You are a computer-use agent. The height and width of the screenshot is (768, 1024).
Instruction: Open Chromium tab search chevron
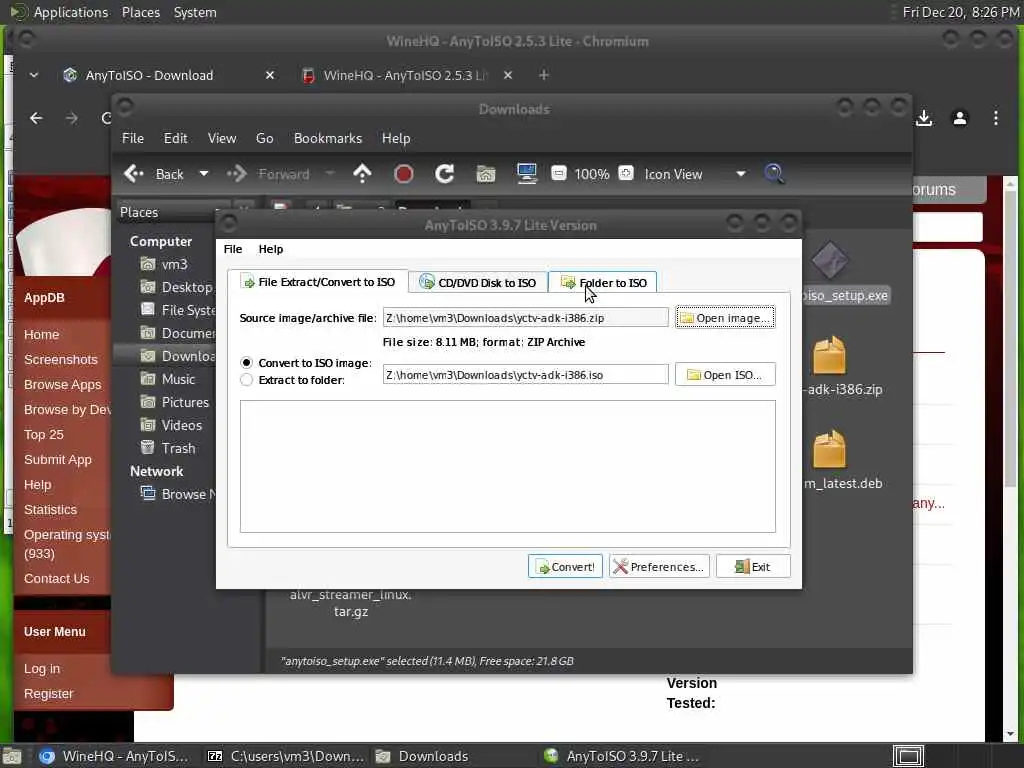click(34, 75)
